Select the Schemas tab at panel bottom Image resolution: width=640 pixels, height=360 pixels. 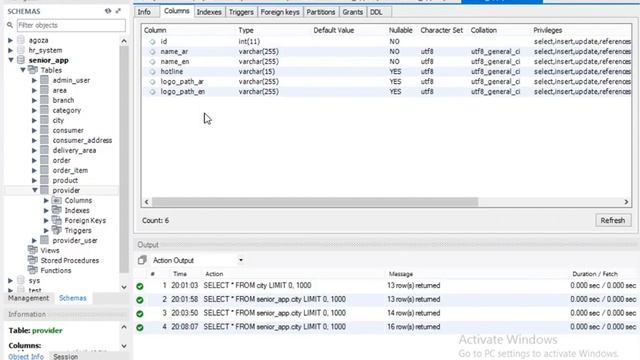tap(73, 298)
